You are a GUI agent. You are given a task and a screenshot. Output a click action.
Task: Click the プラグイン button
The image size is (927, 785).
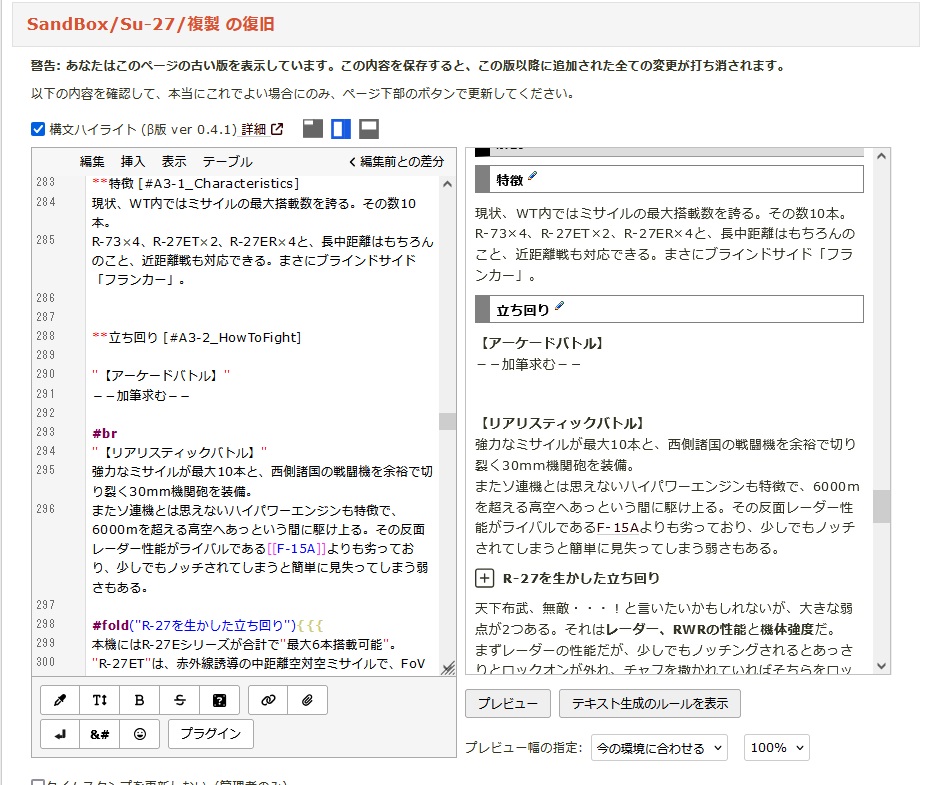pos(210,734)
